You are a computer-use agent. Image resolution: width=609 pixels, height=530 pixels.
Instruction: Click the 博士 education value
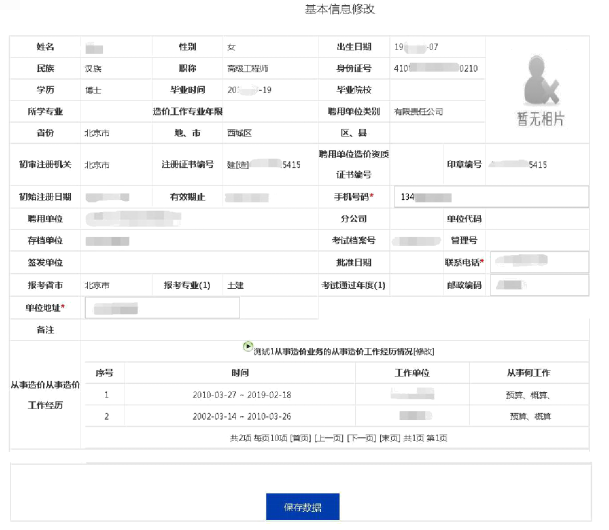93,90
